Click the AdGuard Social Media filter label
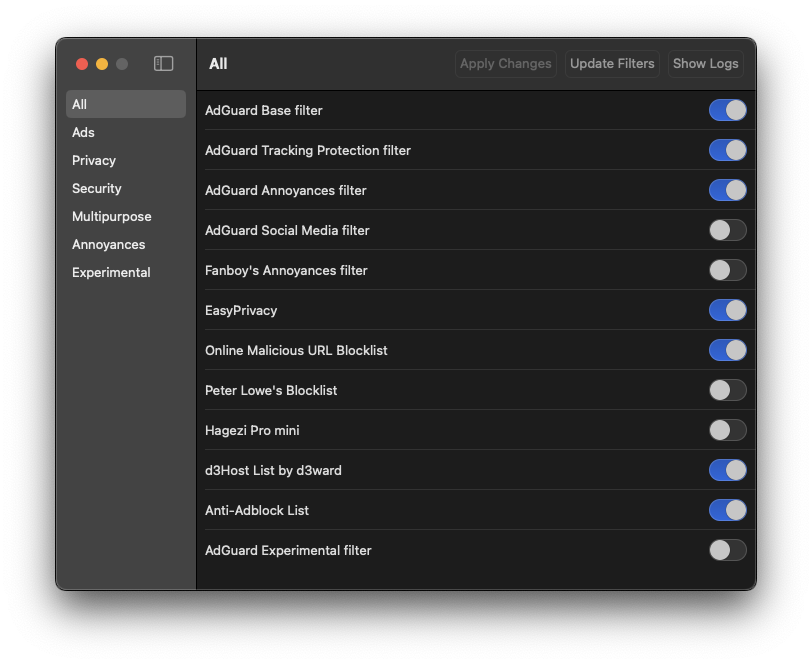 287,230
